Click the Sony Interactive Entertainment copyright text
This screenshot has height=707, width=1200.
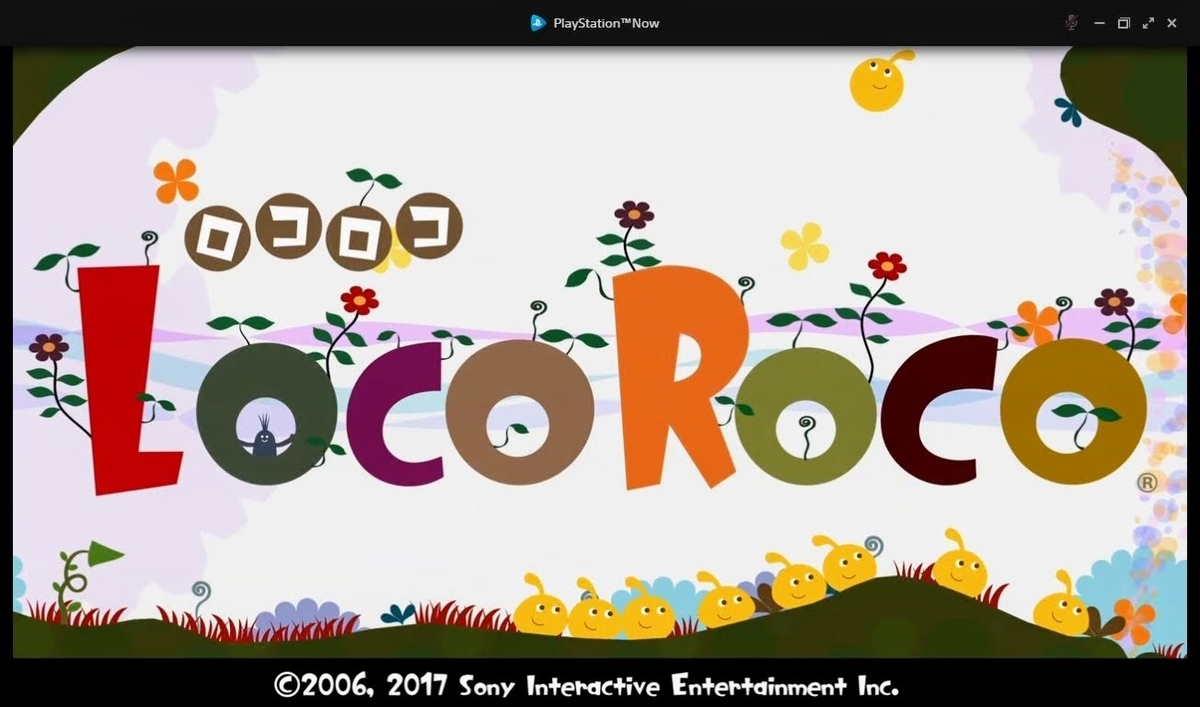coord(586,686)
